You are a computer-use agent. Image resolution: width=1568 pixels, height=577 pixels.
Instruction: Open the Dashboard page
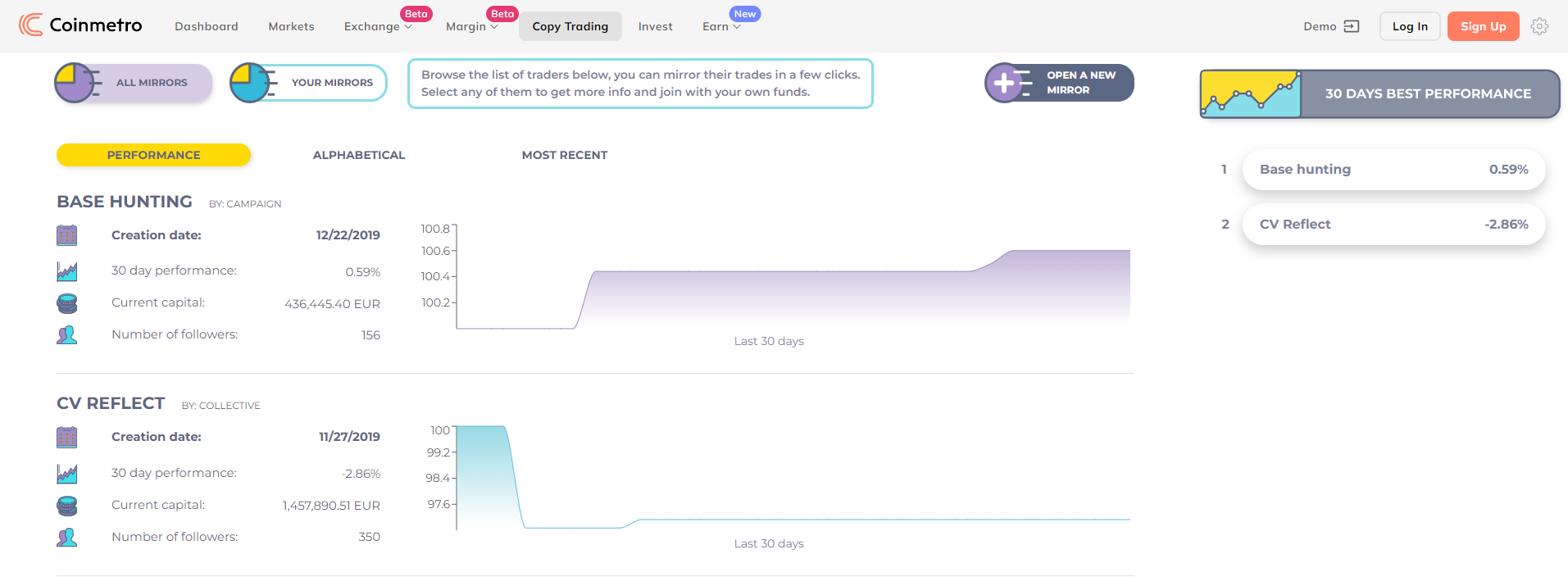coord(207,26)
